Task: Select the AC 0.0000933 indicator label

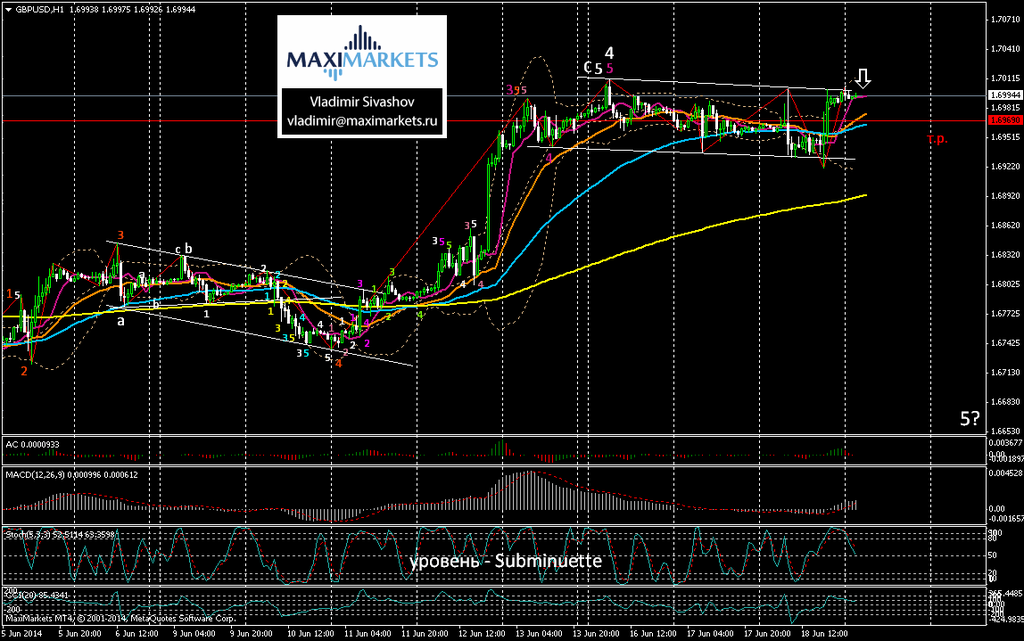Action: coord(33,445)
